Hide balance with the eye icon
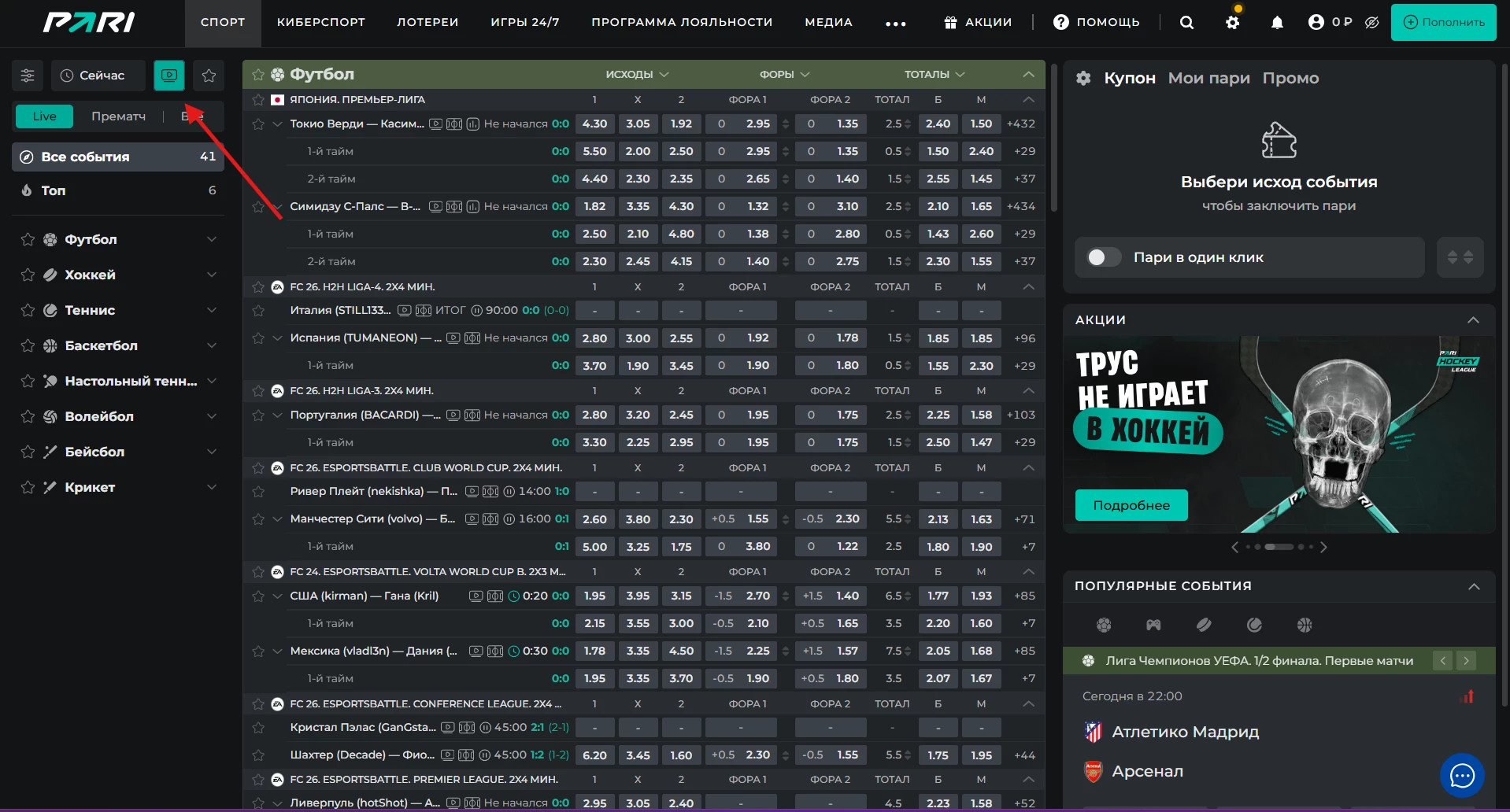Screen dimensions: 1510x812 (x=1371, y=22)
